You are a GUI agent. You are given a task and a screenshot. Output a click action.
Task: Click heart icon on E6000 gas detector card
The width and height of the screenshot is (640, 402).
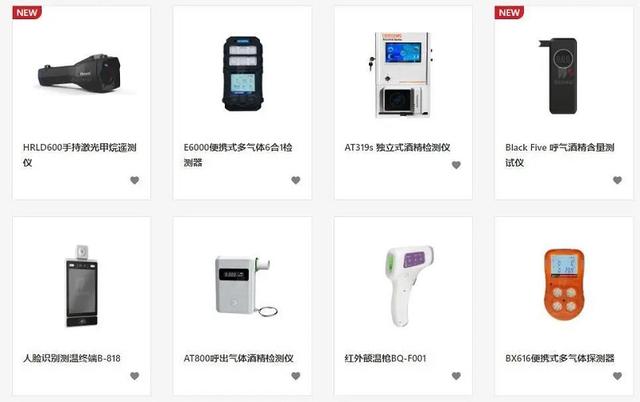296,180
